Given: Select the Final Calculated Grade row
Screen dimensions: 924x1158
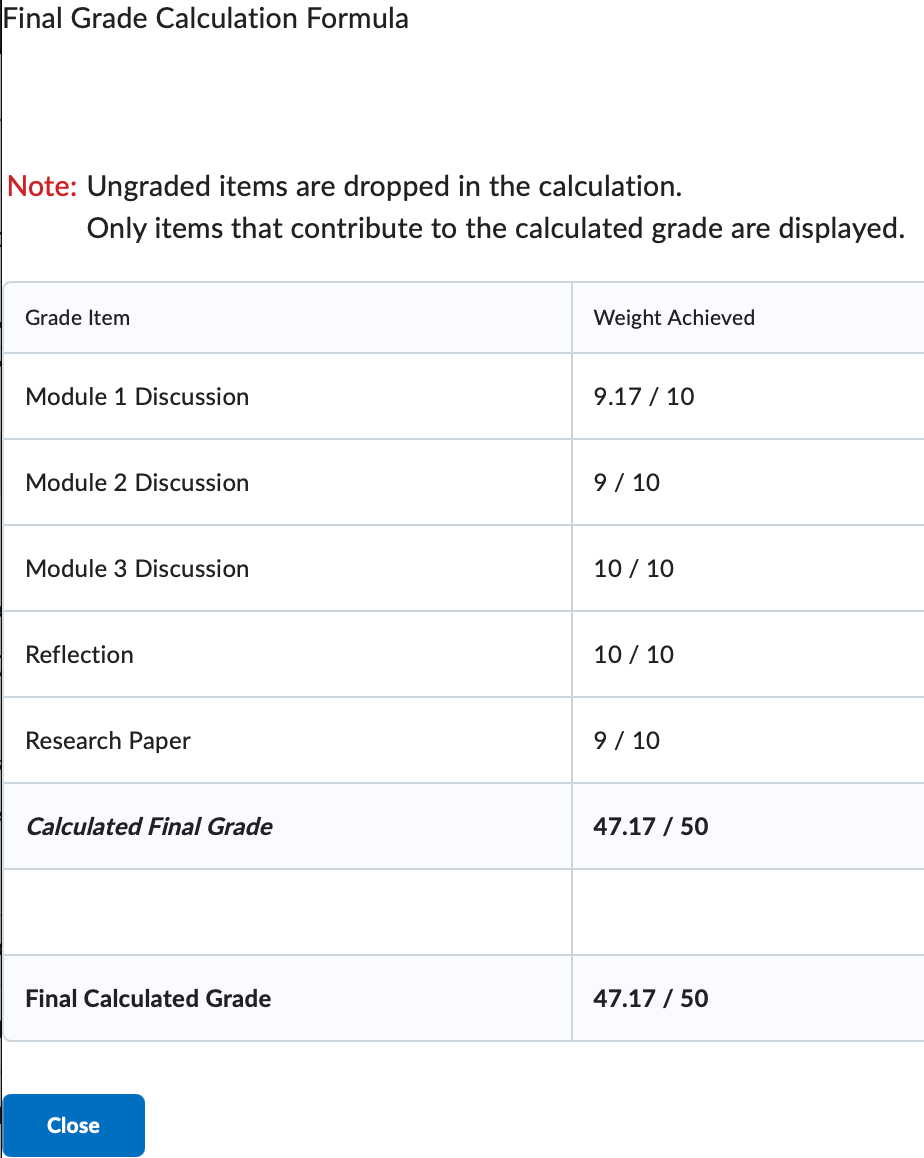Looking at the screenshot, I should 147,999.
